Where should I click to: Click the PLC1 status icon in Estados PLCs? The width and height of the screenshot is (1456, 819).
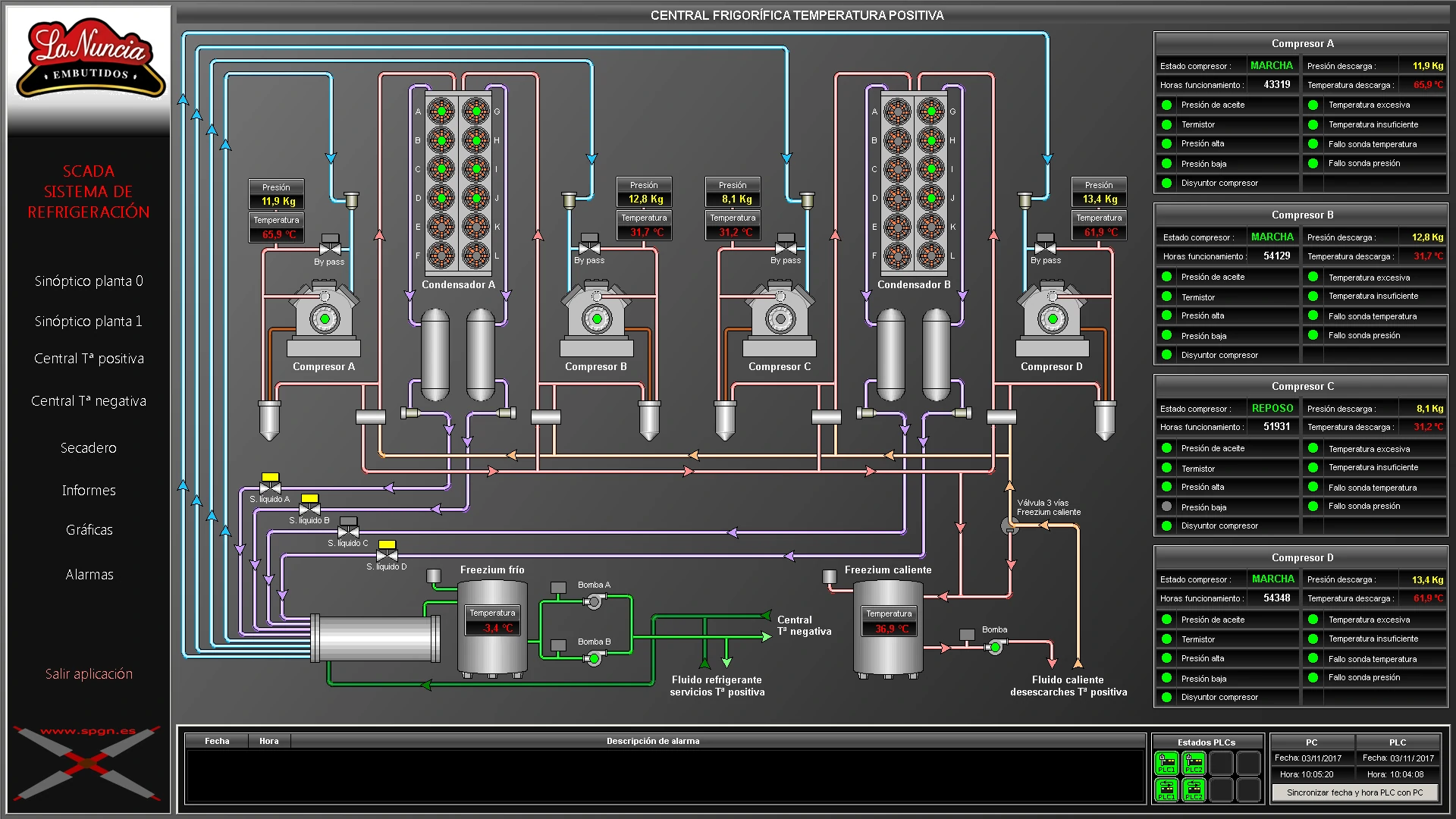pos(1166,763)
